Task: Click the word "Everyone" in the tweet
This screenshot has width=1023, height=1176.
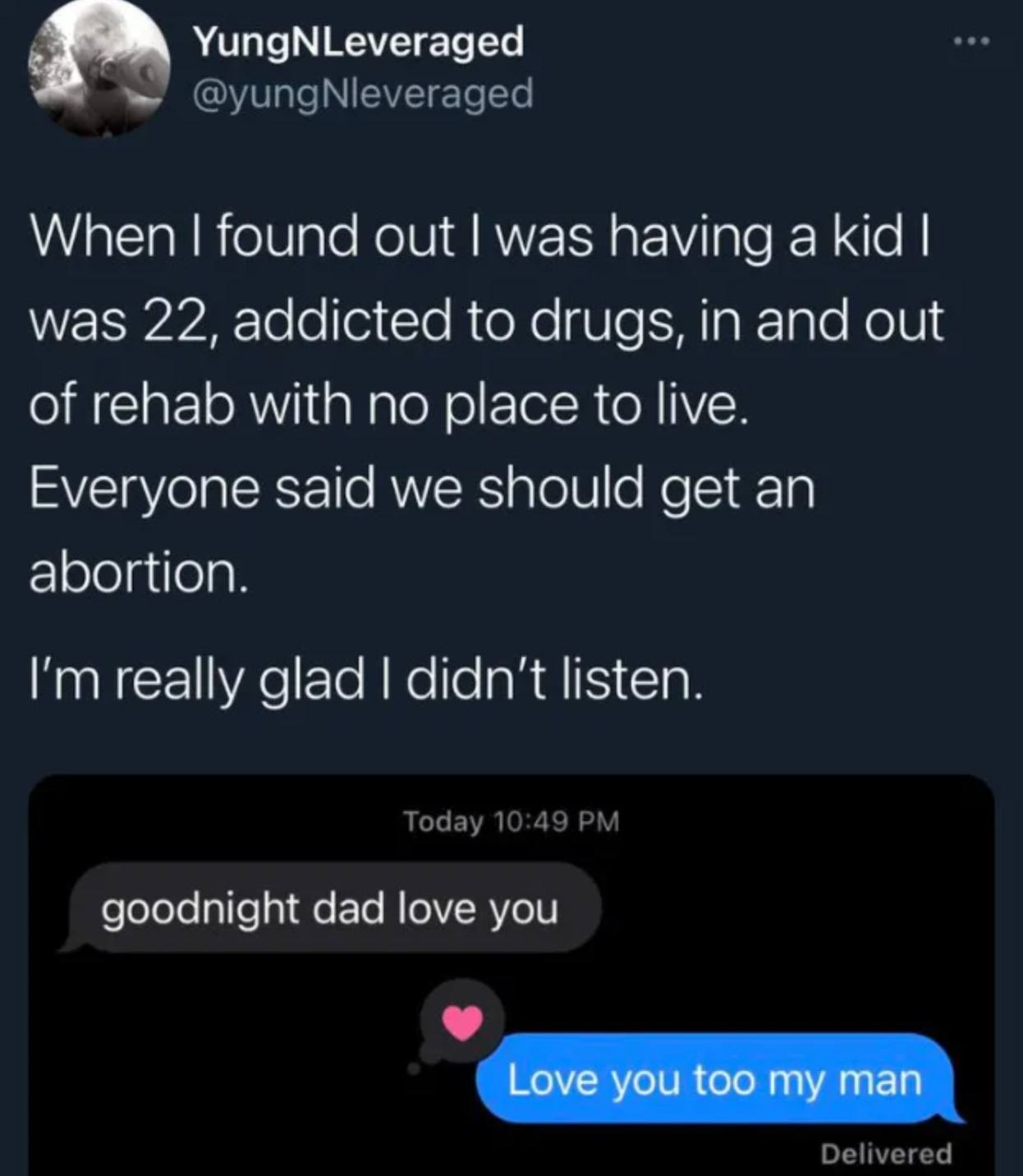Action: (x=145, y=490)
